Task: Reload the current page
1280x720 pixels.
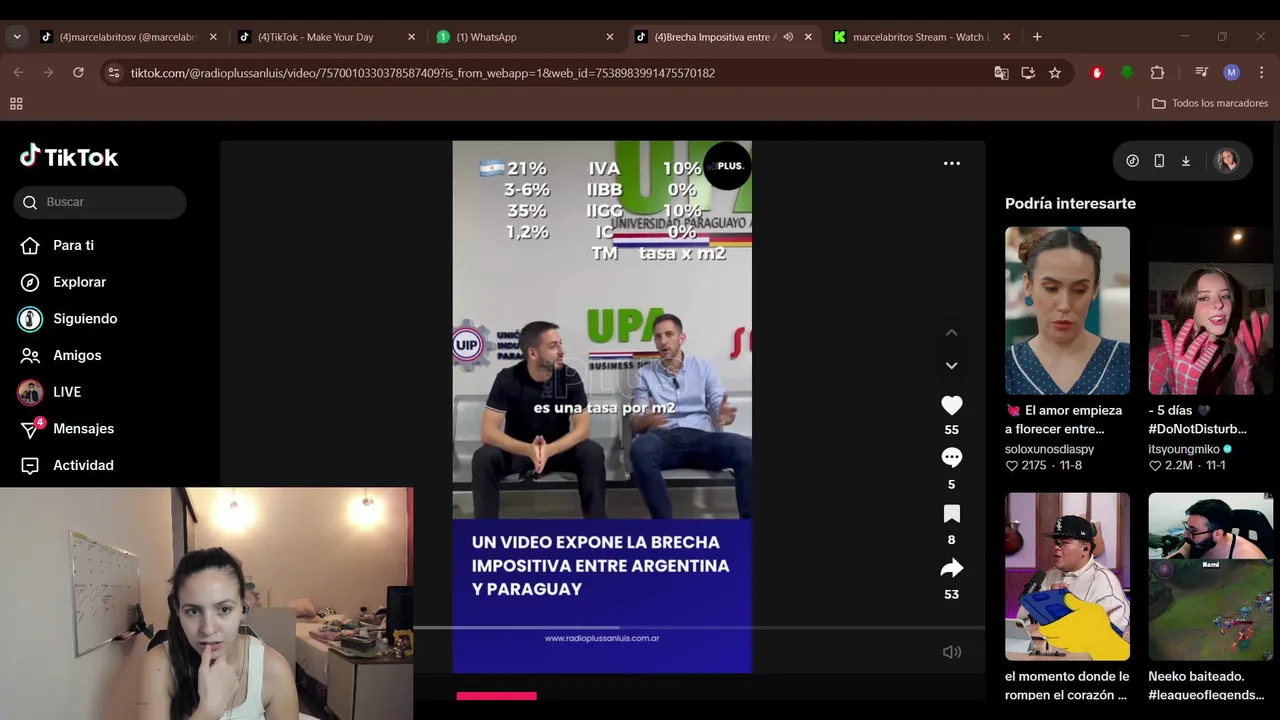Action: [x=78, y=73]
